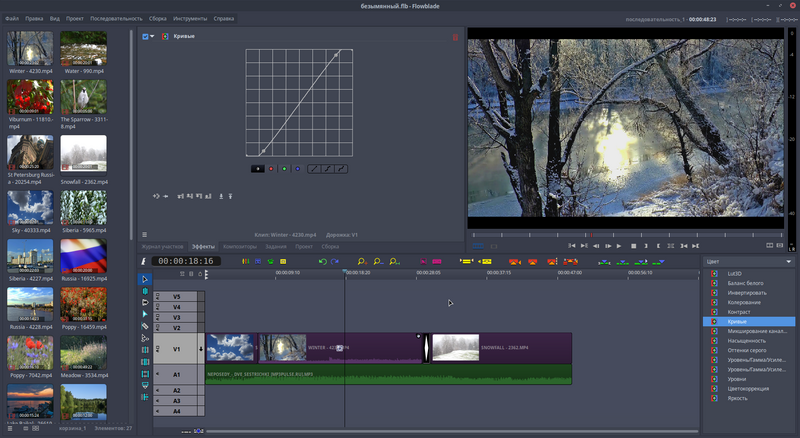Select the arrow move tool in timeline toolbox
Viewport: 800px width, 438px height.
coord(145,279)
